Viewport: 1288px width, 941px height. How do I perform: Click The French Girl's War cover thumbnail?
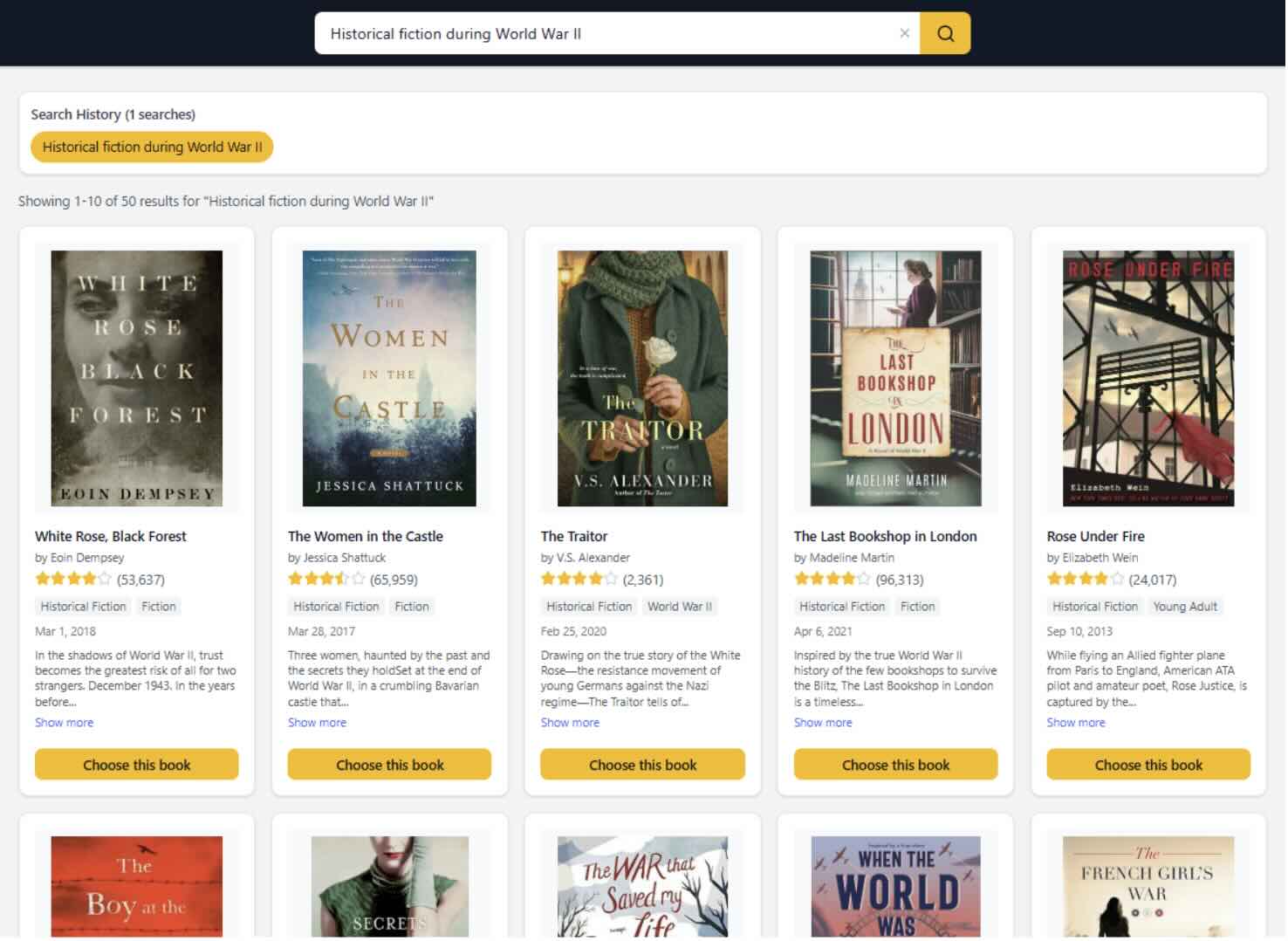point(1148,886)
